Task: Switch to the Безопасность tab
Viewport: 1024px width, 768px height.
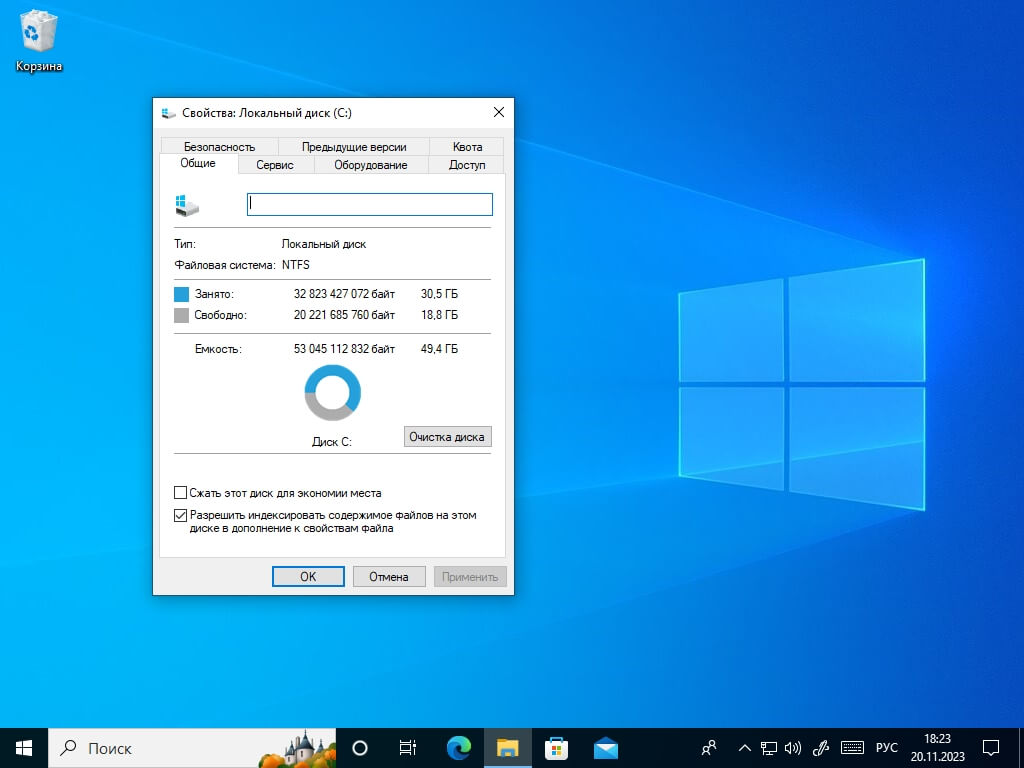Action: (219, 147)
